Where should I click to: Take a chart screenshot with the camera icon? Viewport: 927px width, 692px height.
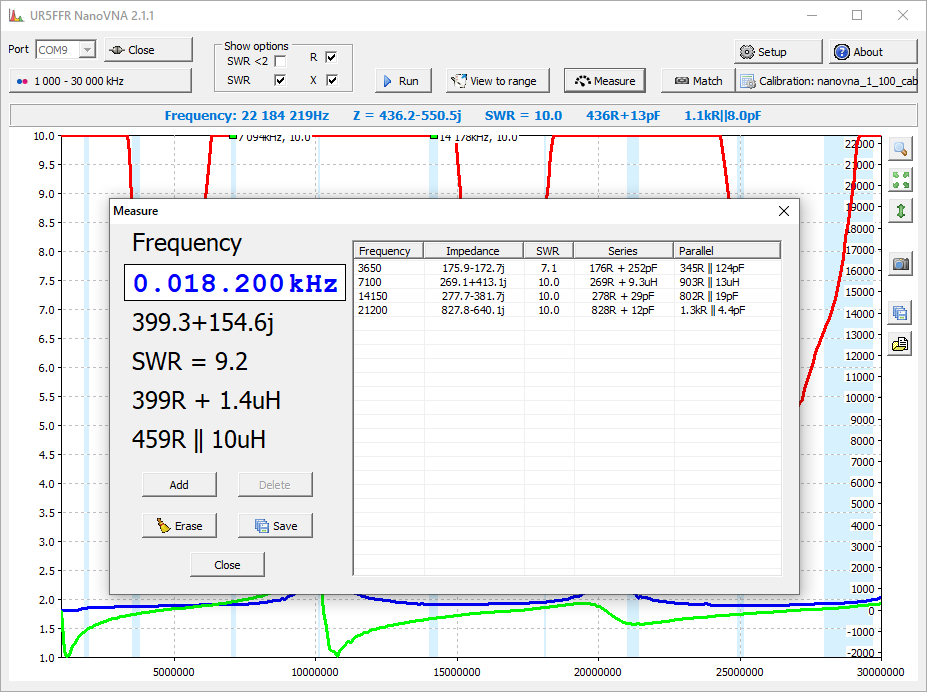(900, 264)
